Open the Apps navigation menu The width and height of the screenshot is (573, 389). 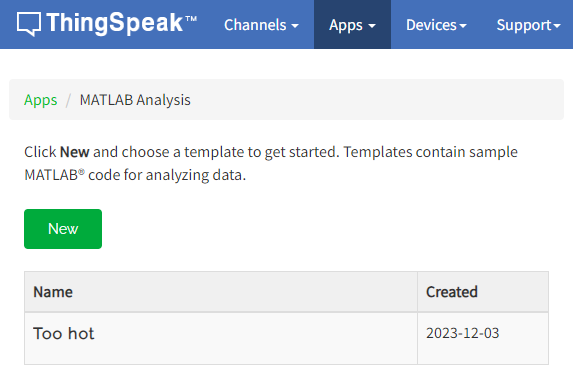352,24
